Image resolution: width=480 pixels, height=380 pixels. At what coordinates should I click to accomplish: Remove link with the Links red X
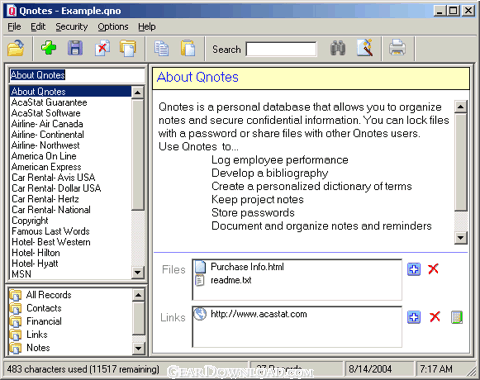435,317
